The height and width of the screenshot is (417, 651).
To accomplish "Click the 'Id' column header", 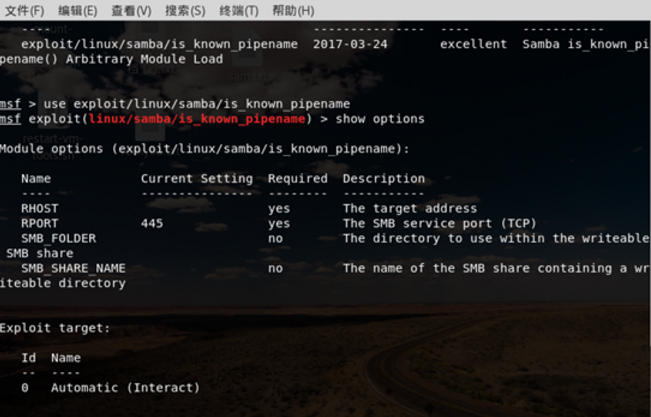I will click(29, 358).
